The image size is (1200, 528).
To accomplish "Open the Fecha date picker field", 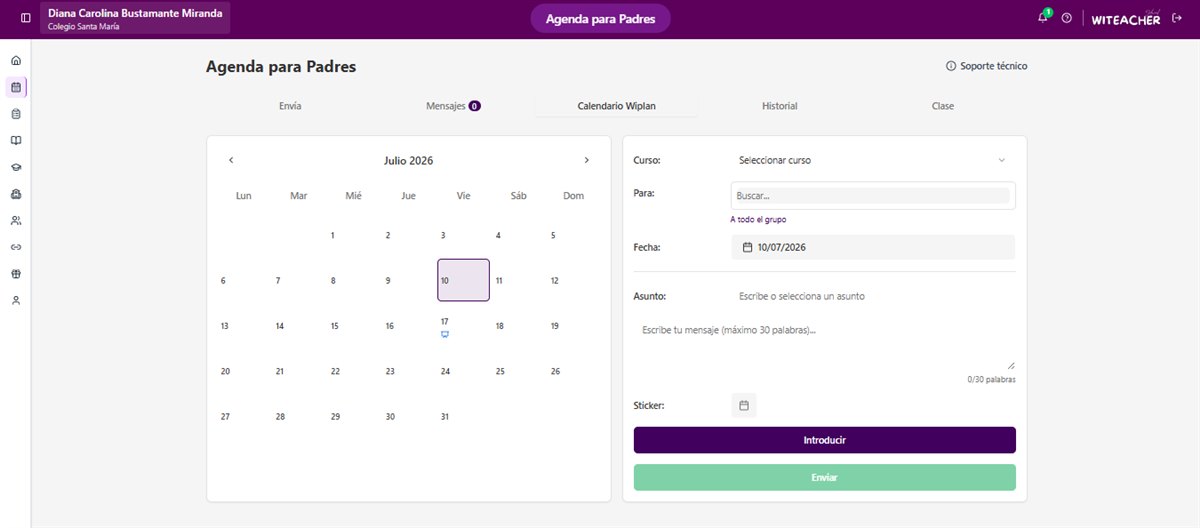I will click(x=873, y=247).
